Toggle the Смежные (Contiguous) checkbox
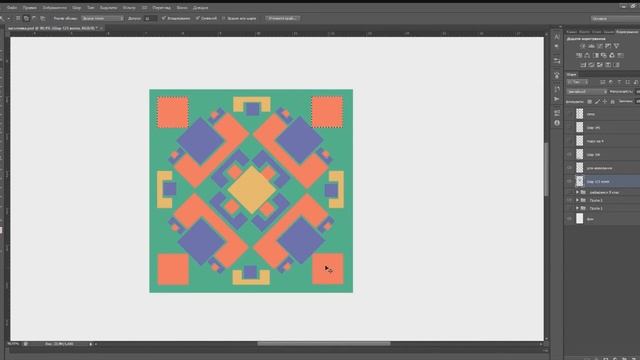 (x=198, y=18)
